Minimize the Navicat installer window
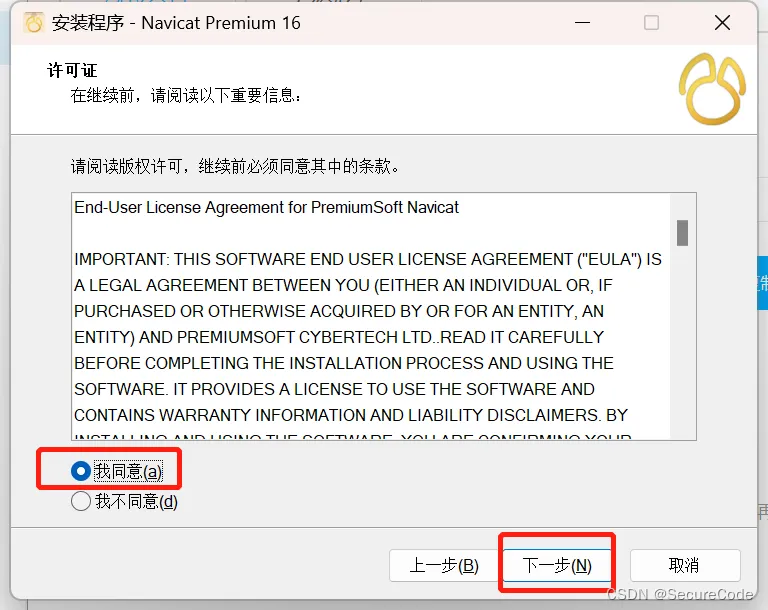Image resolution: width=768 pixels, height=610 pixels. (582, 23)
